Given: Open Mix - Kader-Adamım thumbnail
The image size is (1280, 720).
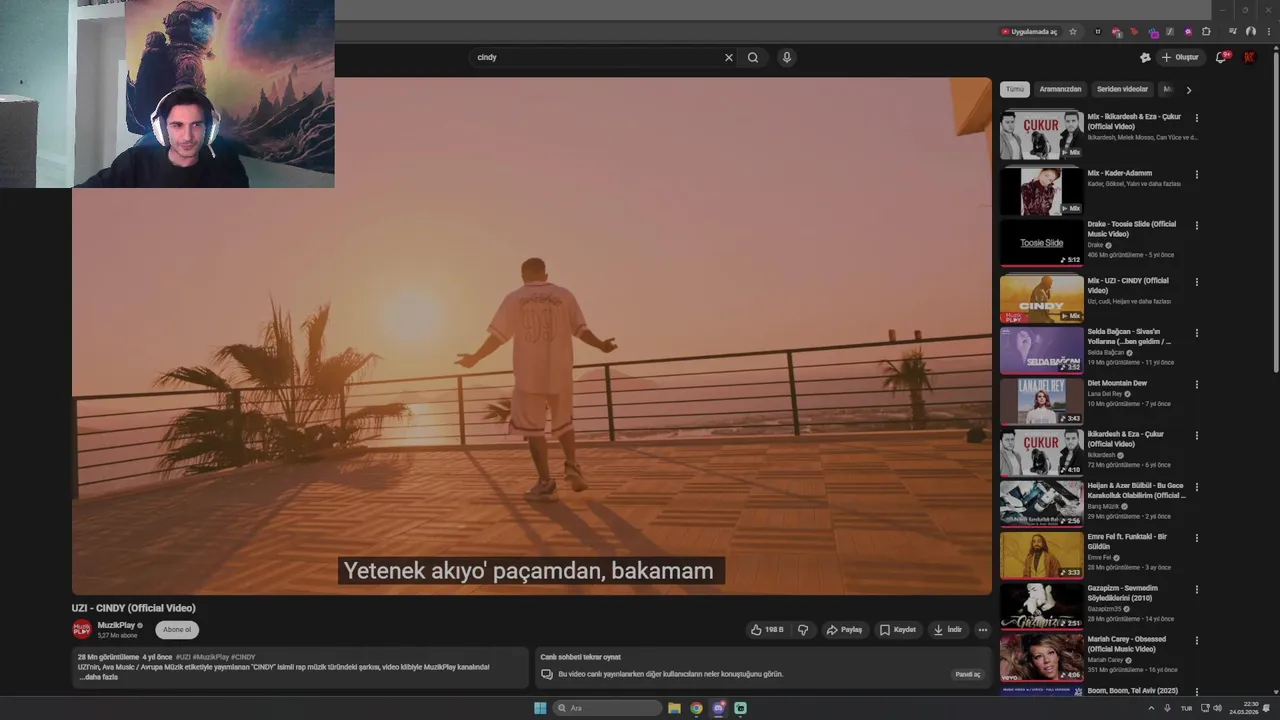Looking at the screenshot, I should tap(1041, 191).
